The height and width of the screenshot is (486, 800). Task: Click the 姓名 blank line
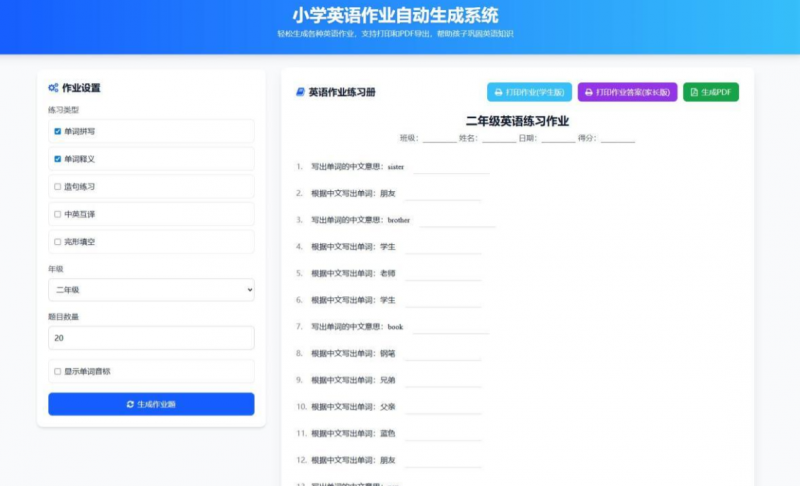[x=498, y=139]
